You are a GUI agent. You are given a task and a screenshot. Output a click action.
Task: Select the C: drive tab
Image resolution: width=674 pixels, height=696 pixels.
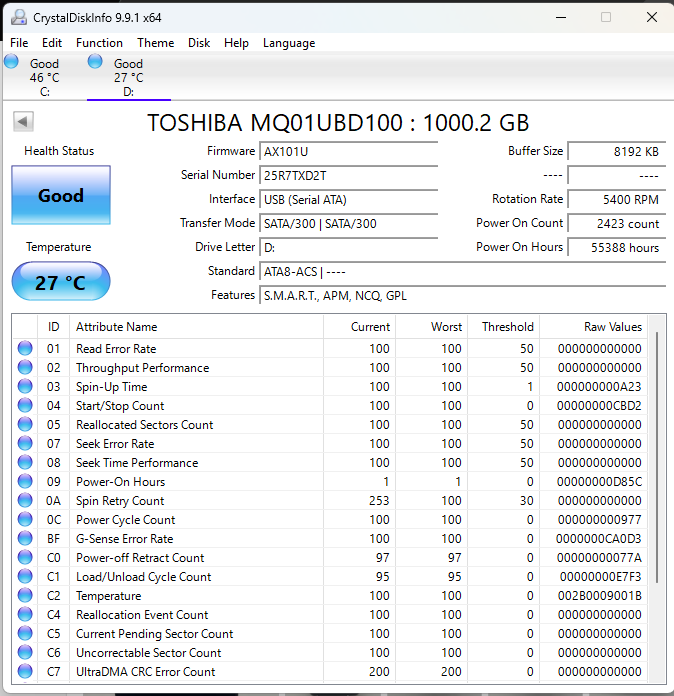coord(44,77)
